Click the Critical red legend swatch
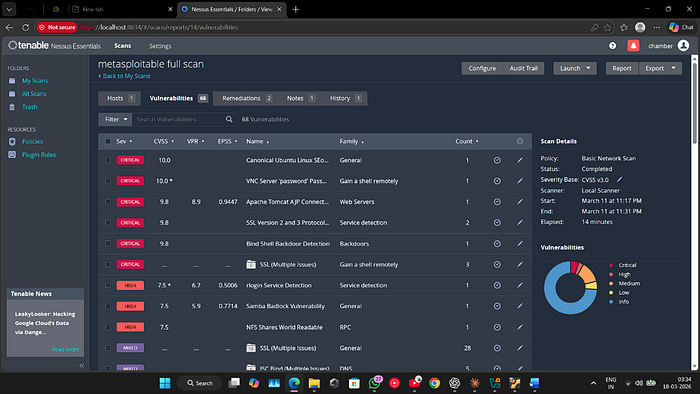 (611, 265)
